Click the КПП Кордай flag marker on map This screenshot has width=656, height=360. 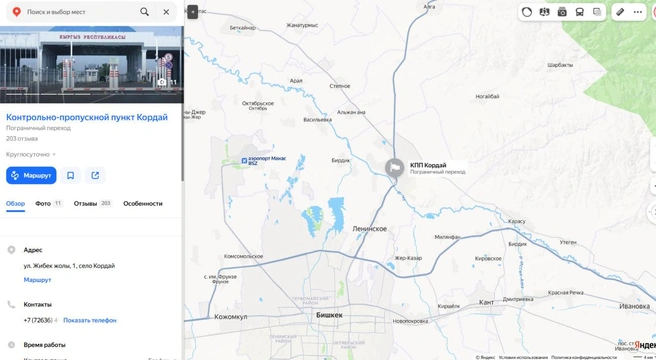click(395, 168)
